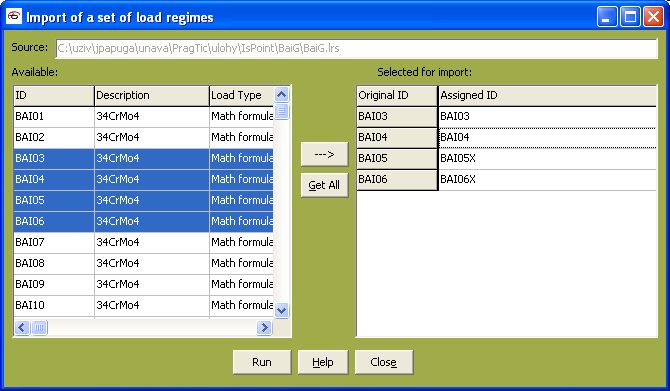Edit the Assigned ID cell BAI03
670x391 pixels.
(548, 116)
